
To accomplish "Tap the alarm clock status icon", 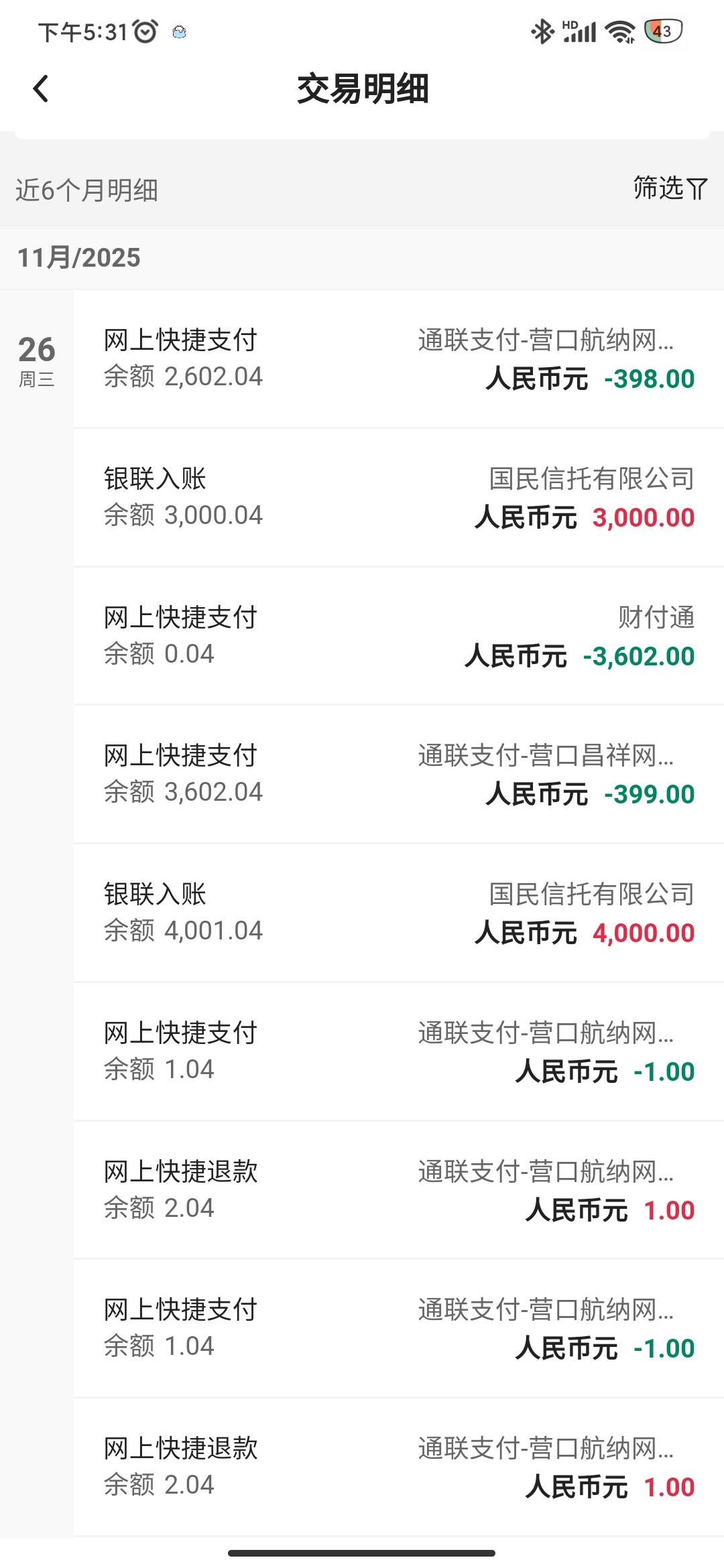I will [145, 31].
